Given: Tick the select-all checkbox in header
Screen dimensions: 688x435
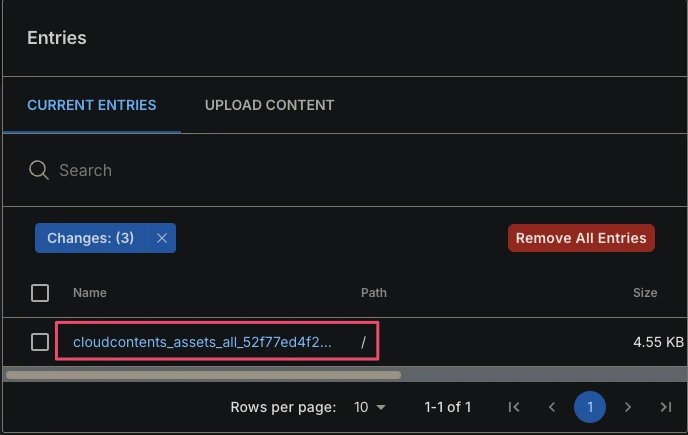Looking at the screenshot, I should (x=40, y=293).
